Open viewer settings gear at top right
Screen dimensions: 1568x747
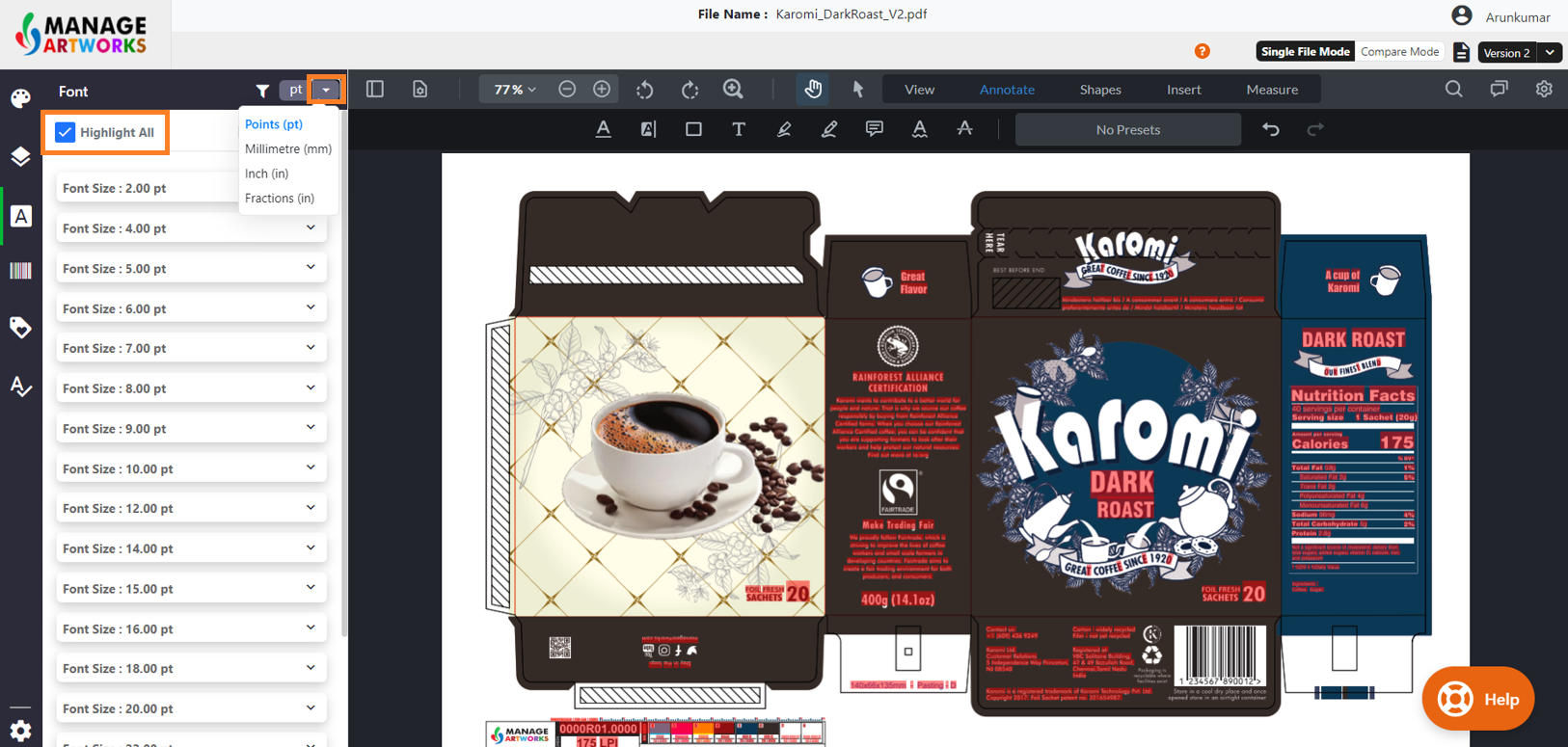click(1544, 90)
